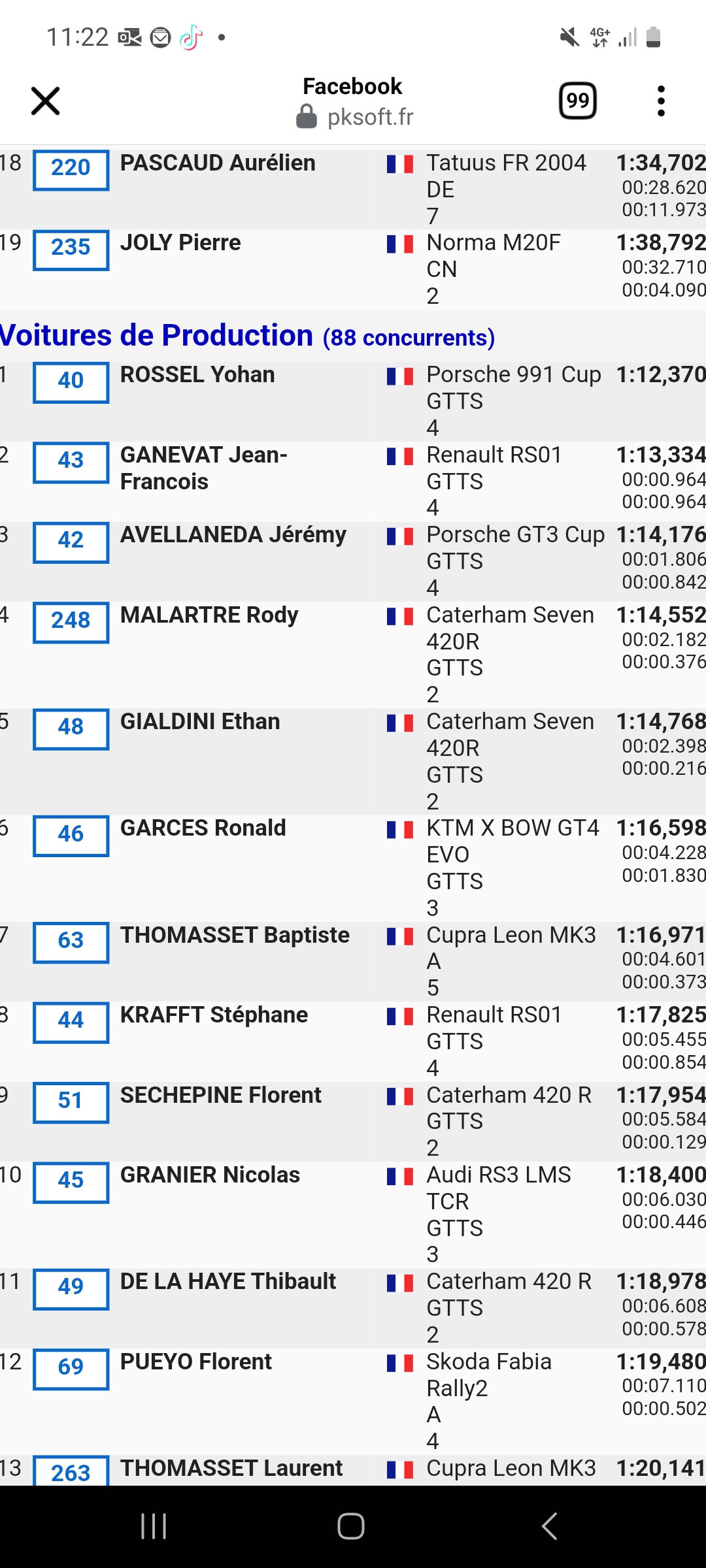
Task: Open the Voitures de Production category heading
Action: pos(247,336)
